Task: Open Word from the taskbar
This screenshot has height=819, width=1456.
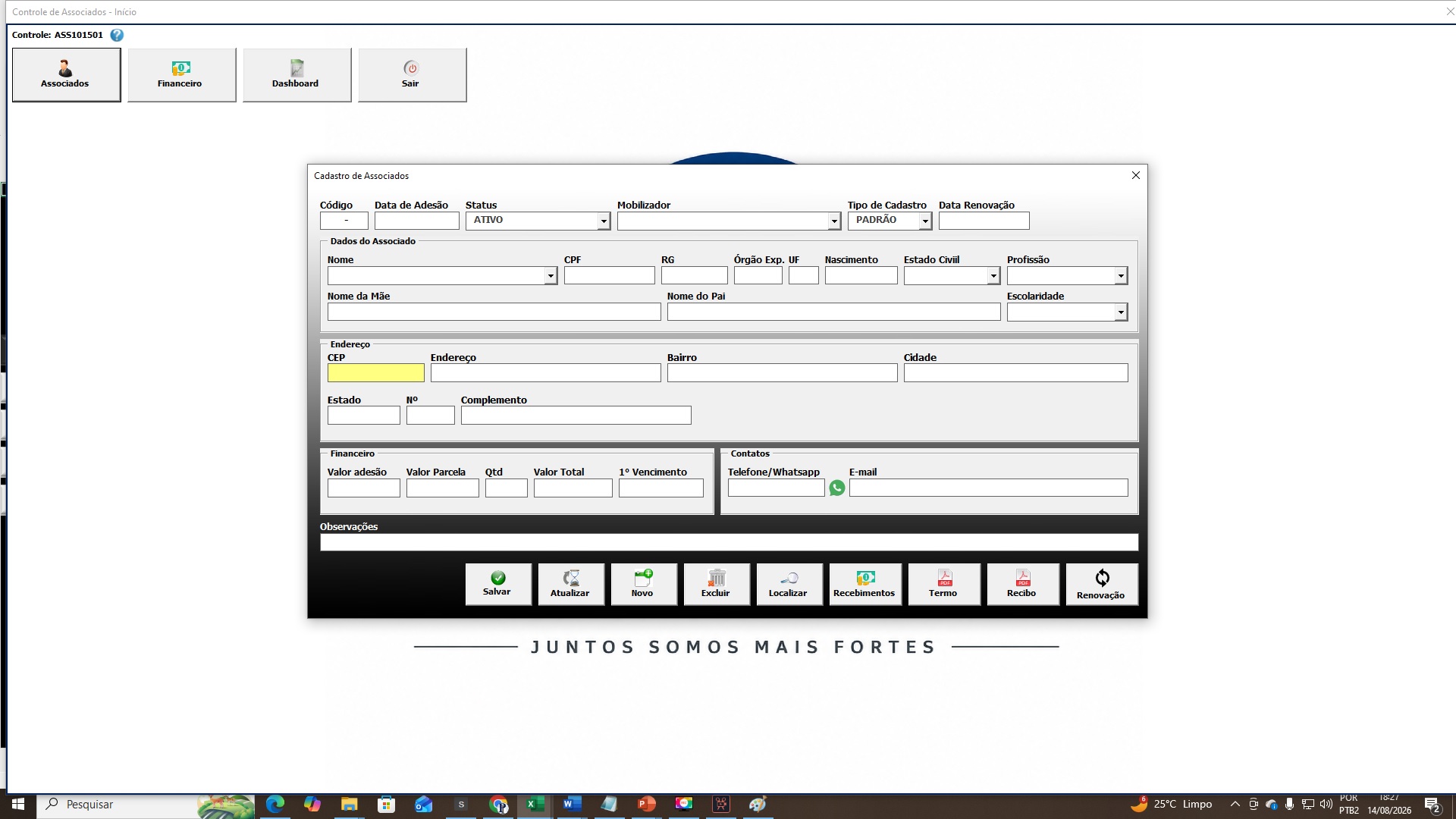Action: [x=572, y=804]
